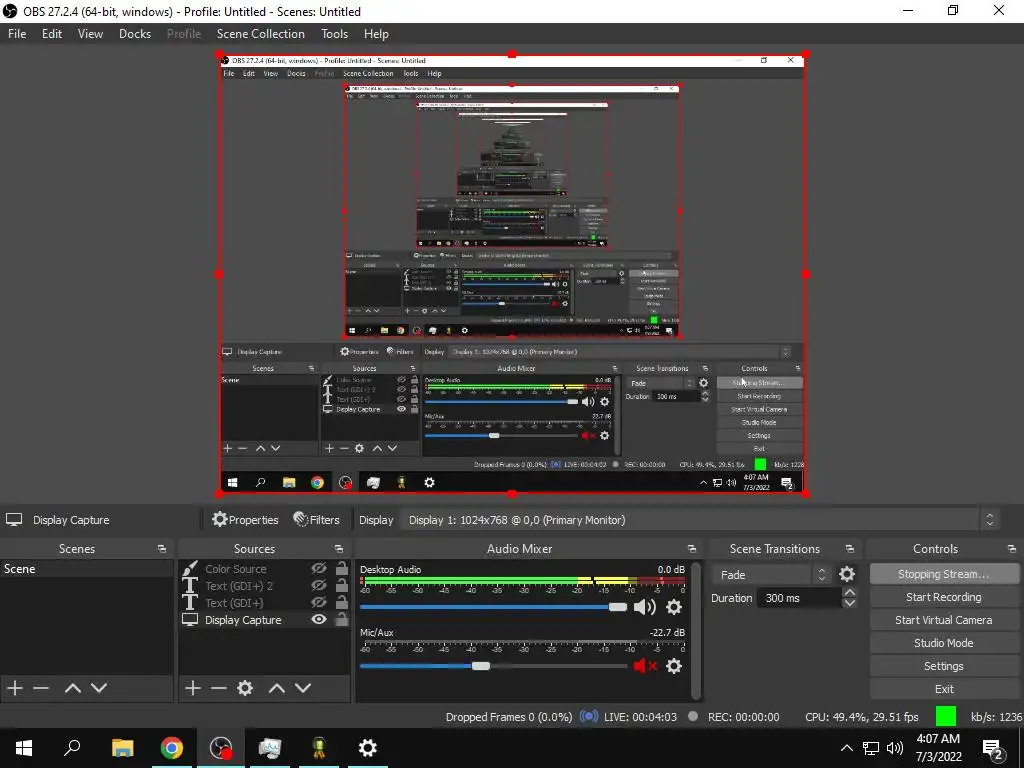Move source down in Sources list
Screen dimensions: 1024x768
point(302,688)
